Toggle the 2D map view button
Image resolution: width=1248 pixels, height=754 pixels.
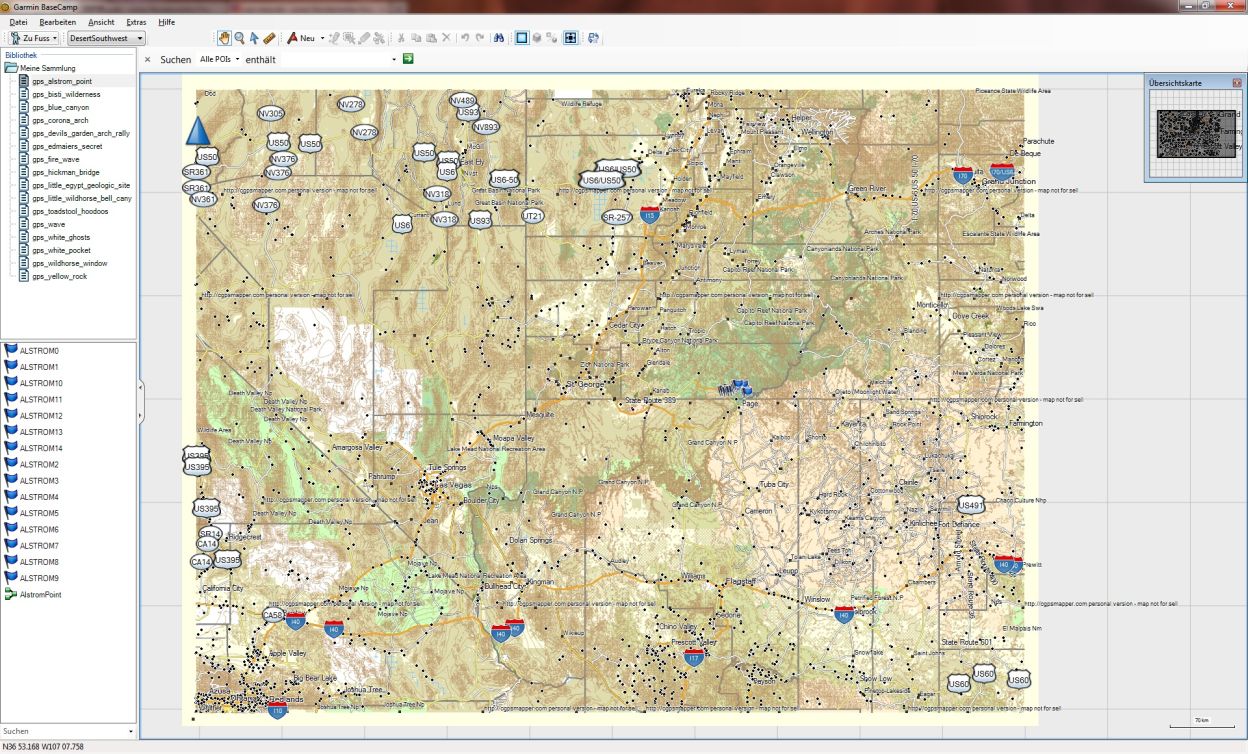(x=521, y=38)
